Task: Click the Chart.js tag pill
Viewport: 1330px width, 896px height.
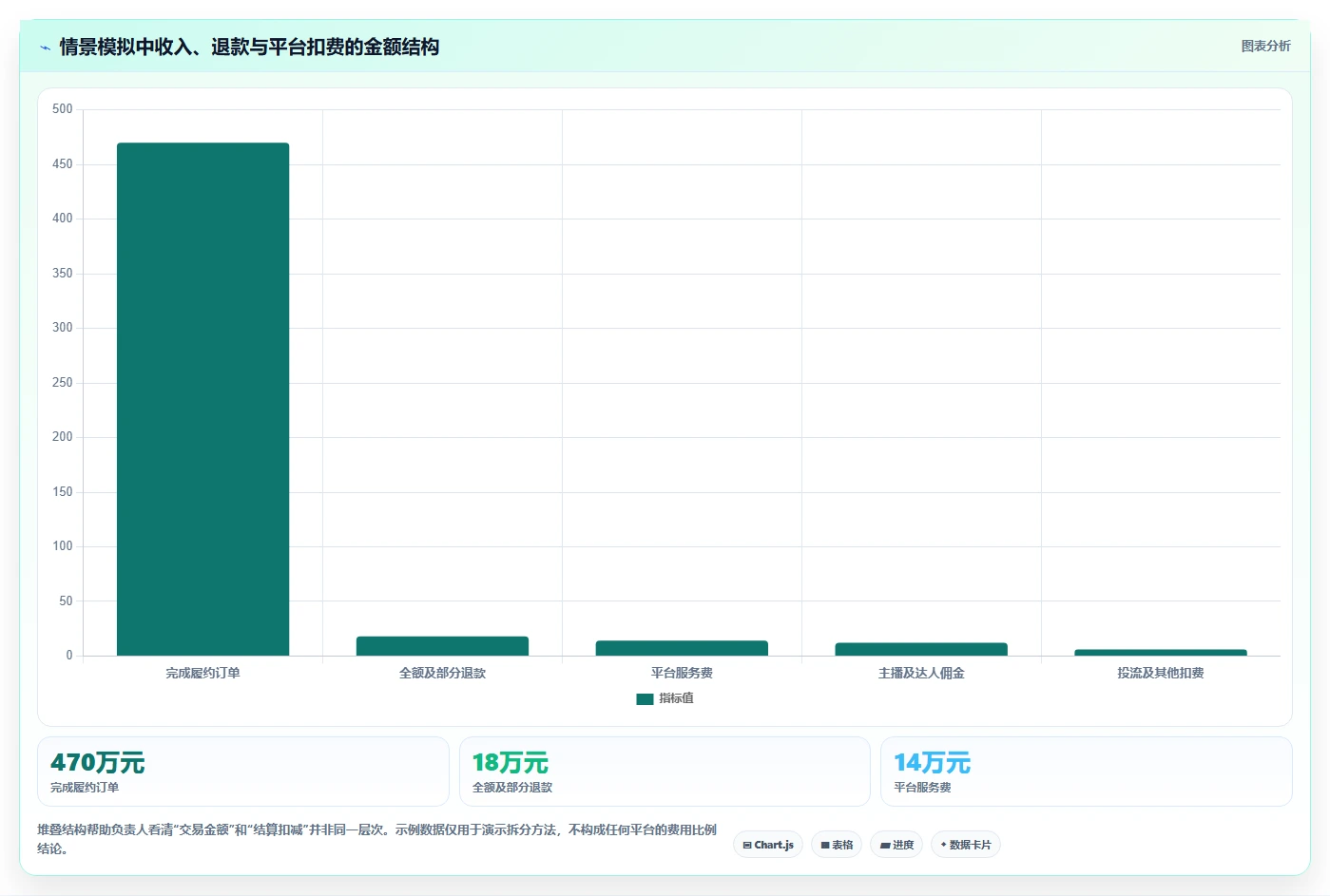Action: [768, 845]
